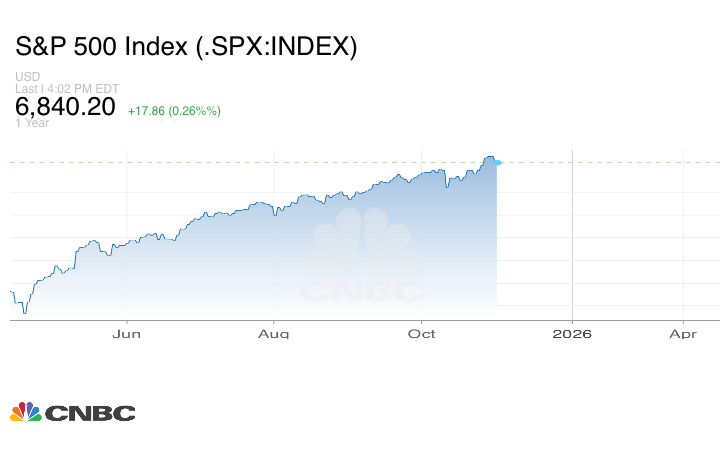Click the CNBC peacock logo icon
The image size is (720, 450).
click(x=25, y=412)
